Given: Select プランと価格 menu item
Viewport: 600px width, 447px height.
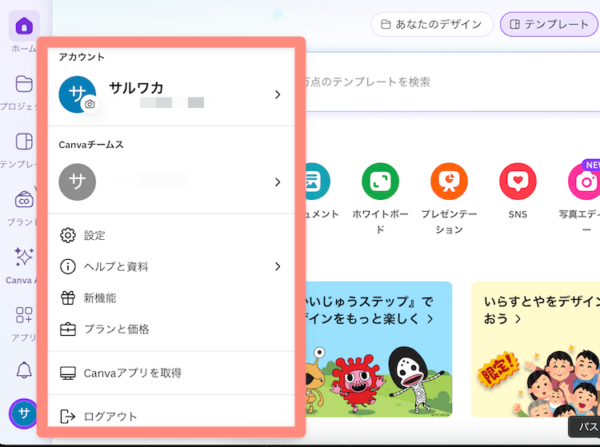Looking at the screenshot, I should (x=171, y=329).
